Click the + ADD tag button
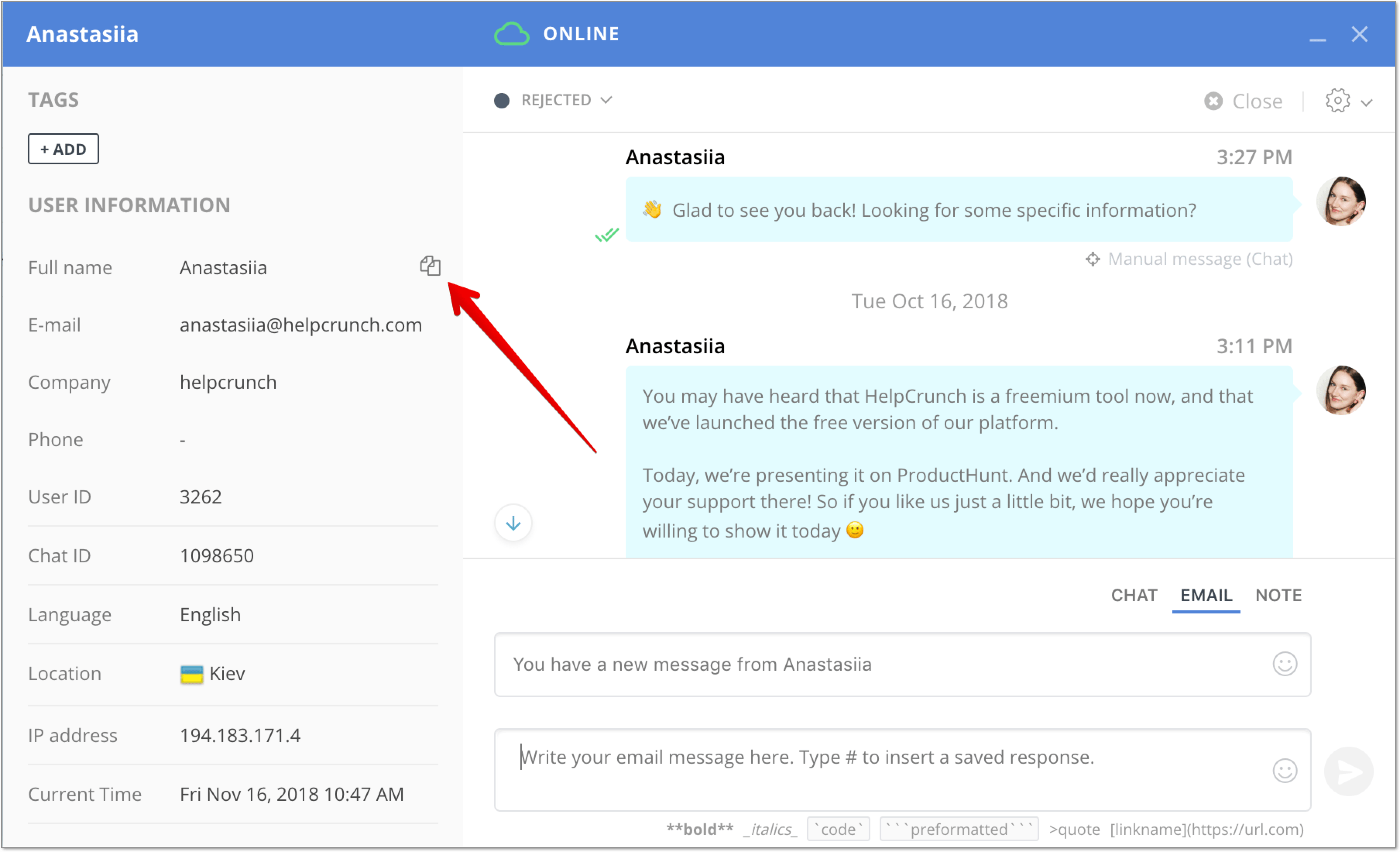 pos(63,149)
